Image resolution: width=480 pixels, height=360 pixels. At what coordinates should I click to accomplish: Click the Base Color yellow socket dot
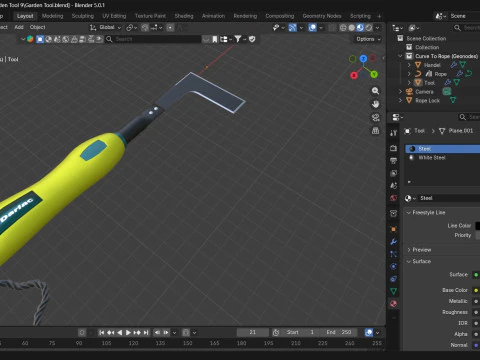(476, 290)
